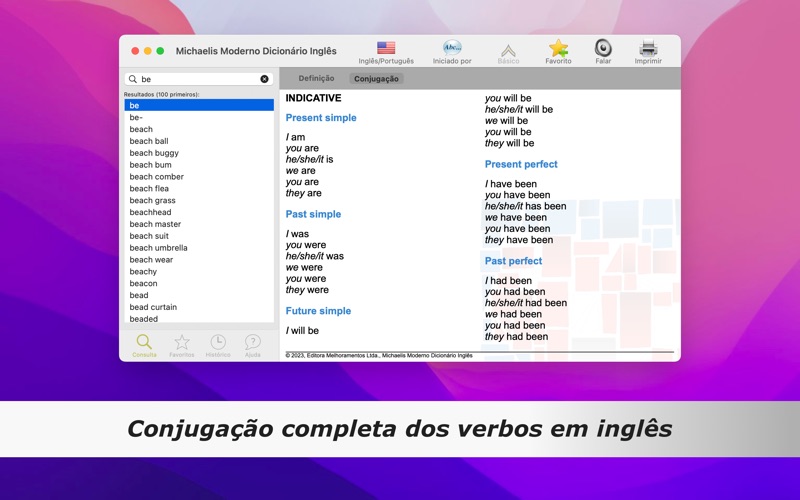Switch to the Definição tab
800x500 pixels.
point(316,78)
